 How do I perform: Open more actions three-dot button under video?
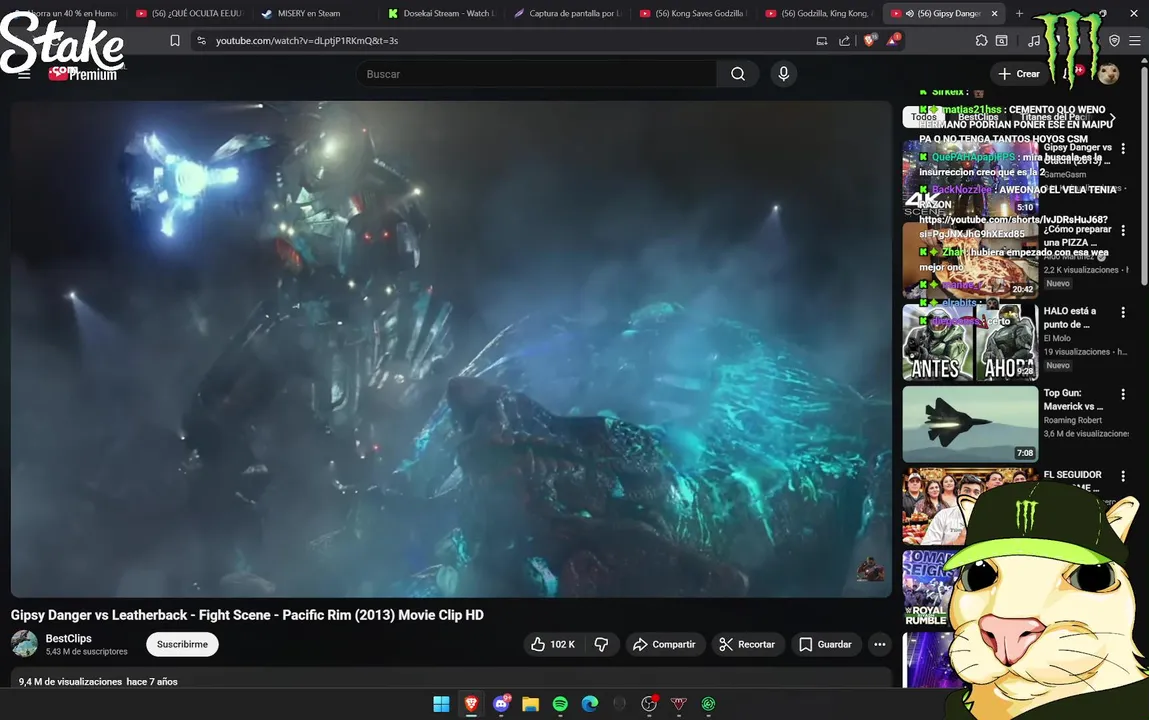pyautogui.click(x=879, y=644)
